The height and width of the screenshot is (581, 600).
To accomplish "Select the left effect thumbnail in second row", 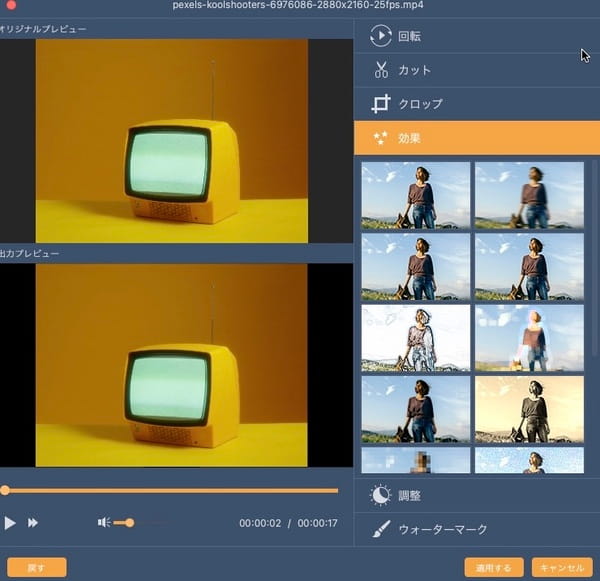I will [416, 267].
